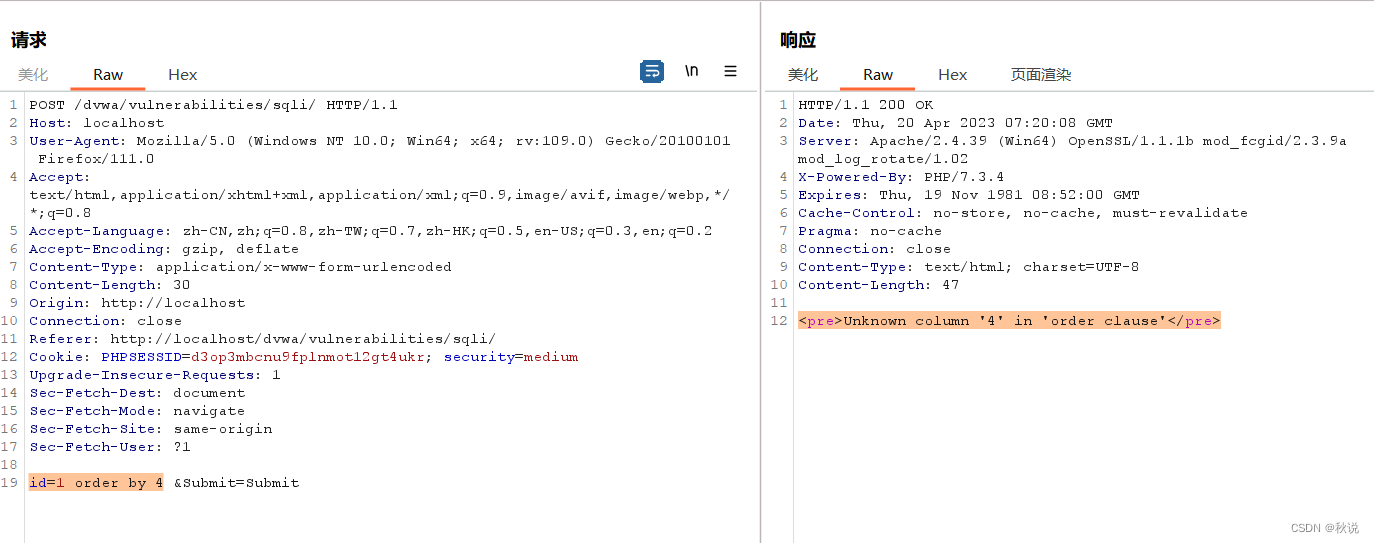Toggle the \n non-printable characters button
1374x543 pixels.
coord(691,71)
